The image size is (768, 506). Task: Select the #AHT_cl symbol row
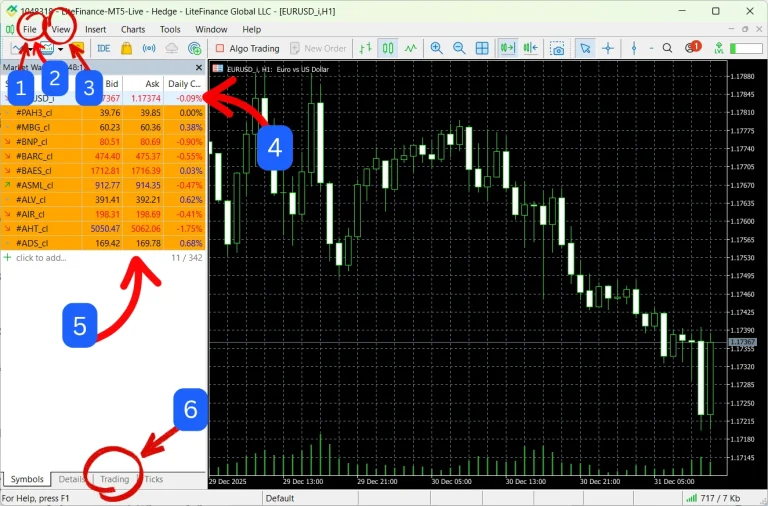tap(103, 229)
